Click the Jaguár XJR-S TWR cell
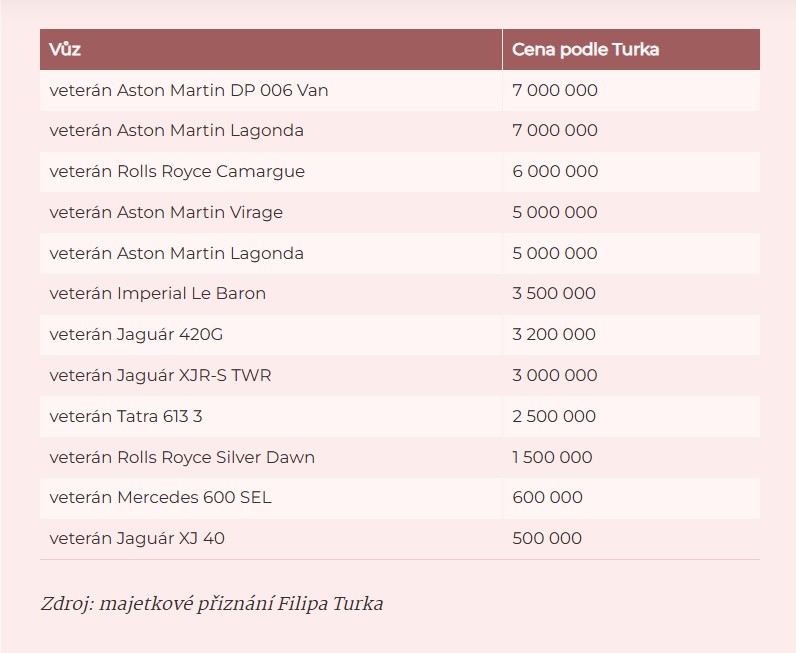The width and height of the screenshot is (796, 653). [x=160, y=375]
